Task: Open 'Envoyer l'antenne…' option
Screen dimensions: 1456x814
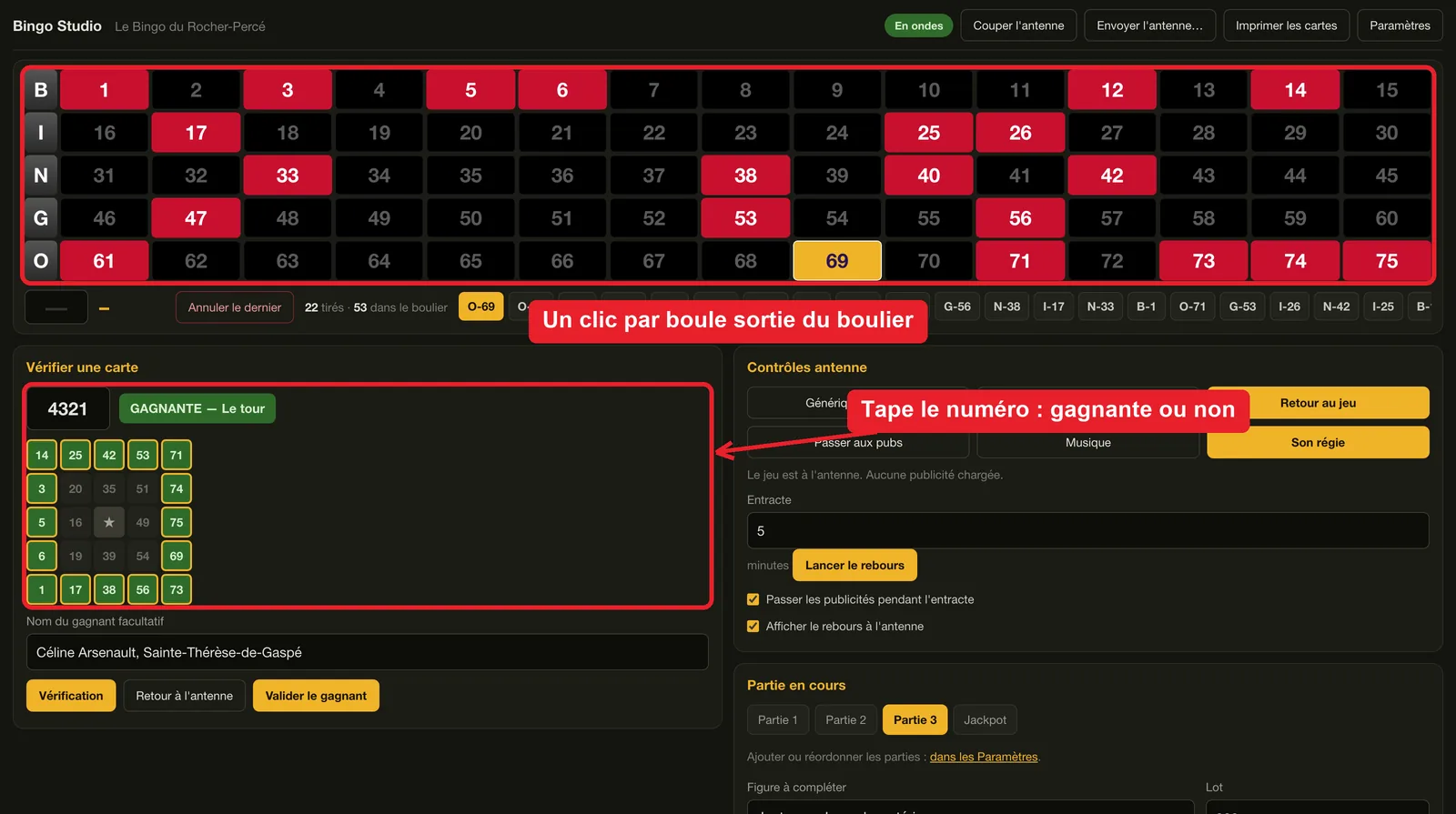Action: [1149, 25]
